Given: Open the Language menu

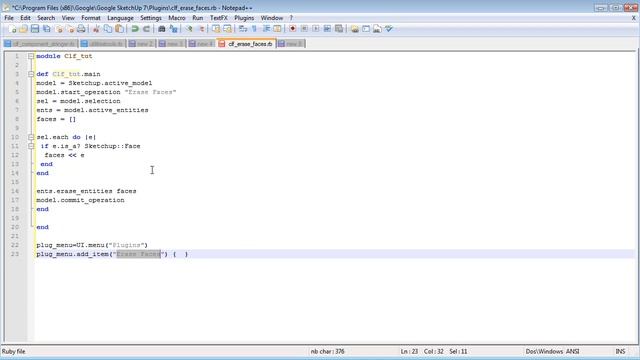Looking at the screenshot, I should [120, 18].
